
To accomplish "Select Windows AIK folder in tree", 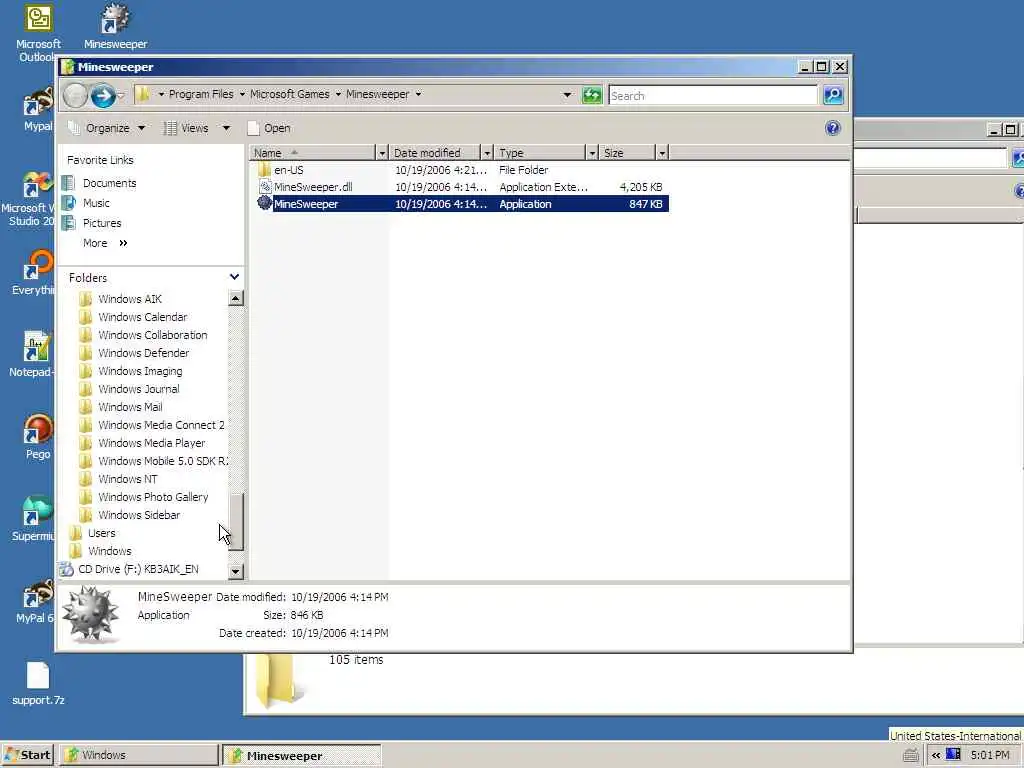I will (129, 299).
